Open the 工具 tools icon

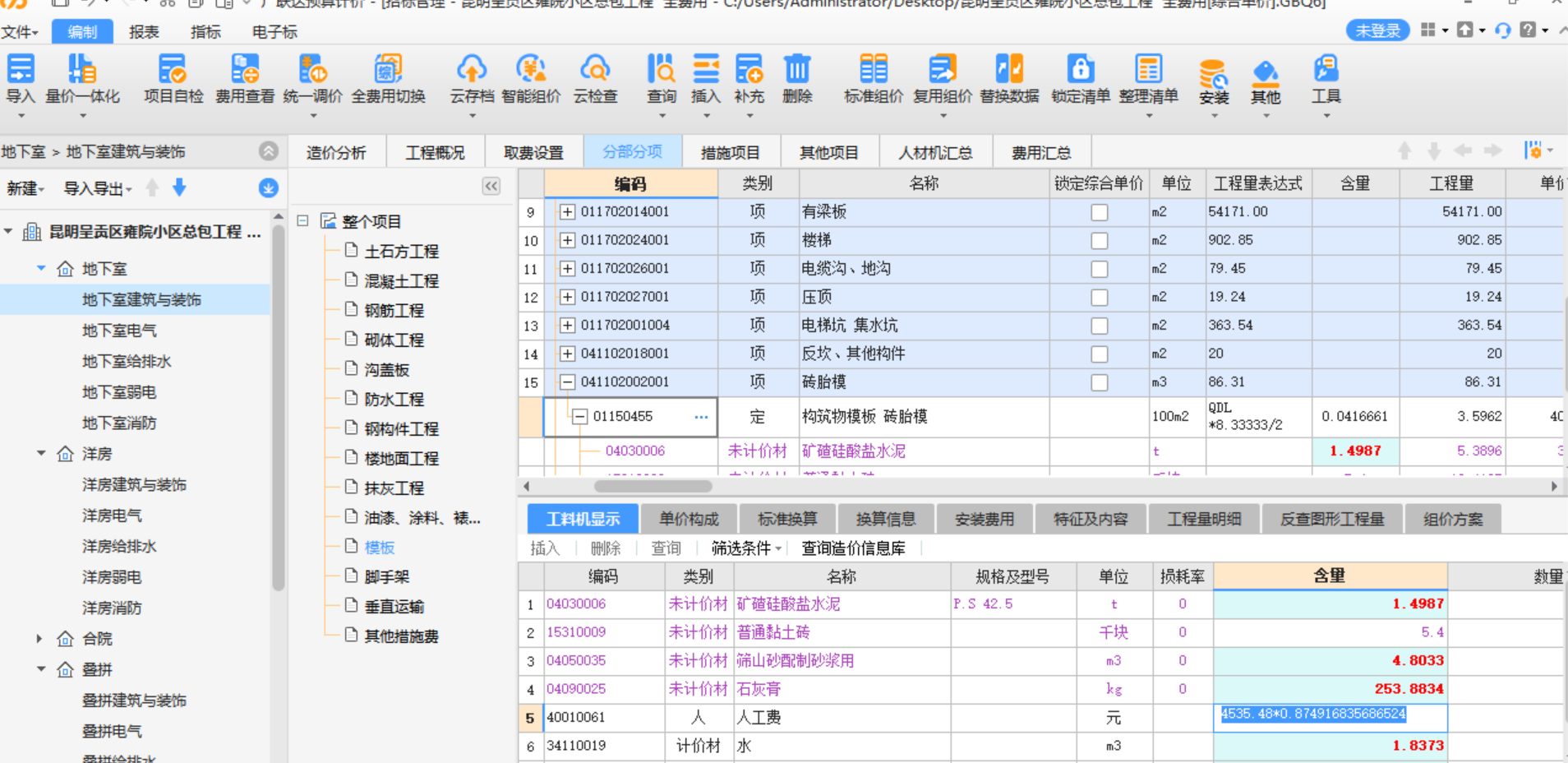[x=1326, y=69]
